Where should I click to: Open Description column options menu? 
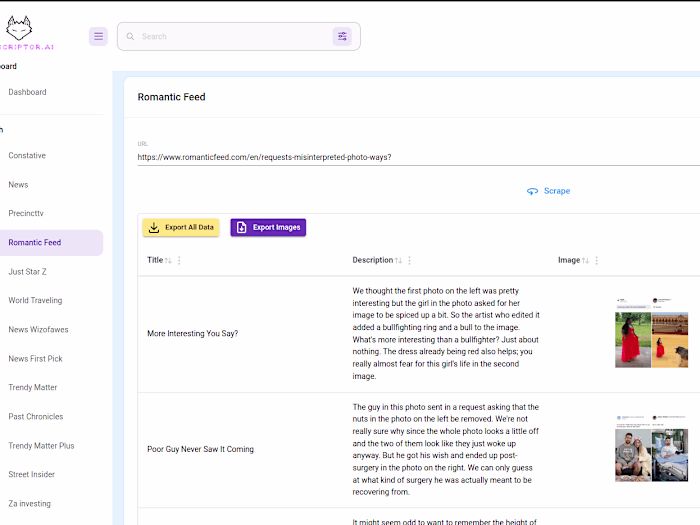point(409,260)
